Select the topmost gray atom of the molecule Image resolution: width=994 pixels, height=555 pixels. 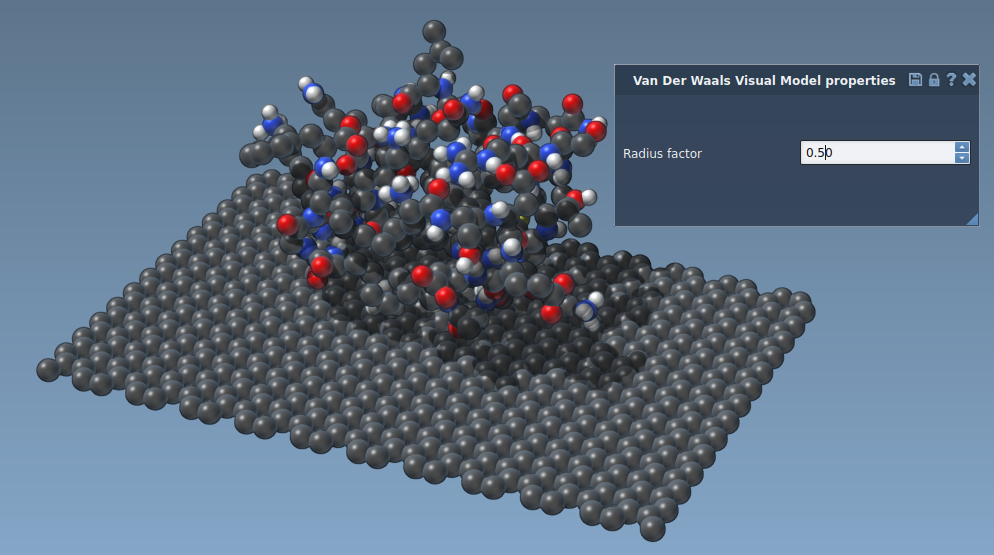(x=434, y=30)
